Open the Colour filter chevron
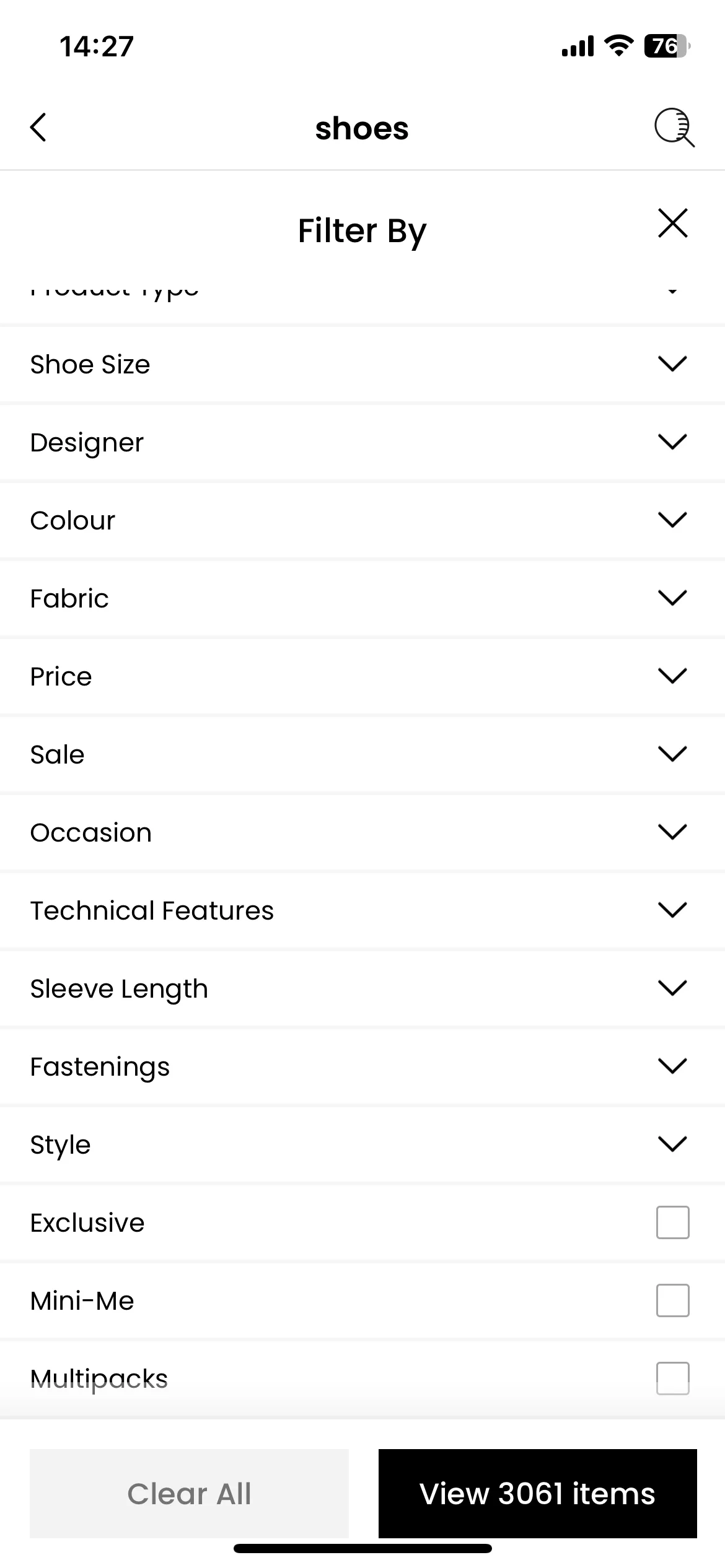 coord(673,520)
